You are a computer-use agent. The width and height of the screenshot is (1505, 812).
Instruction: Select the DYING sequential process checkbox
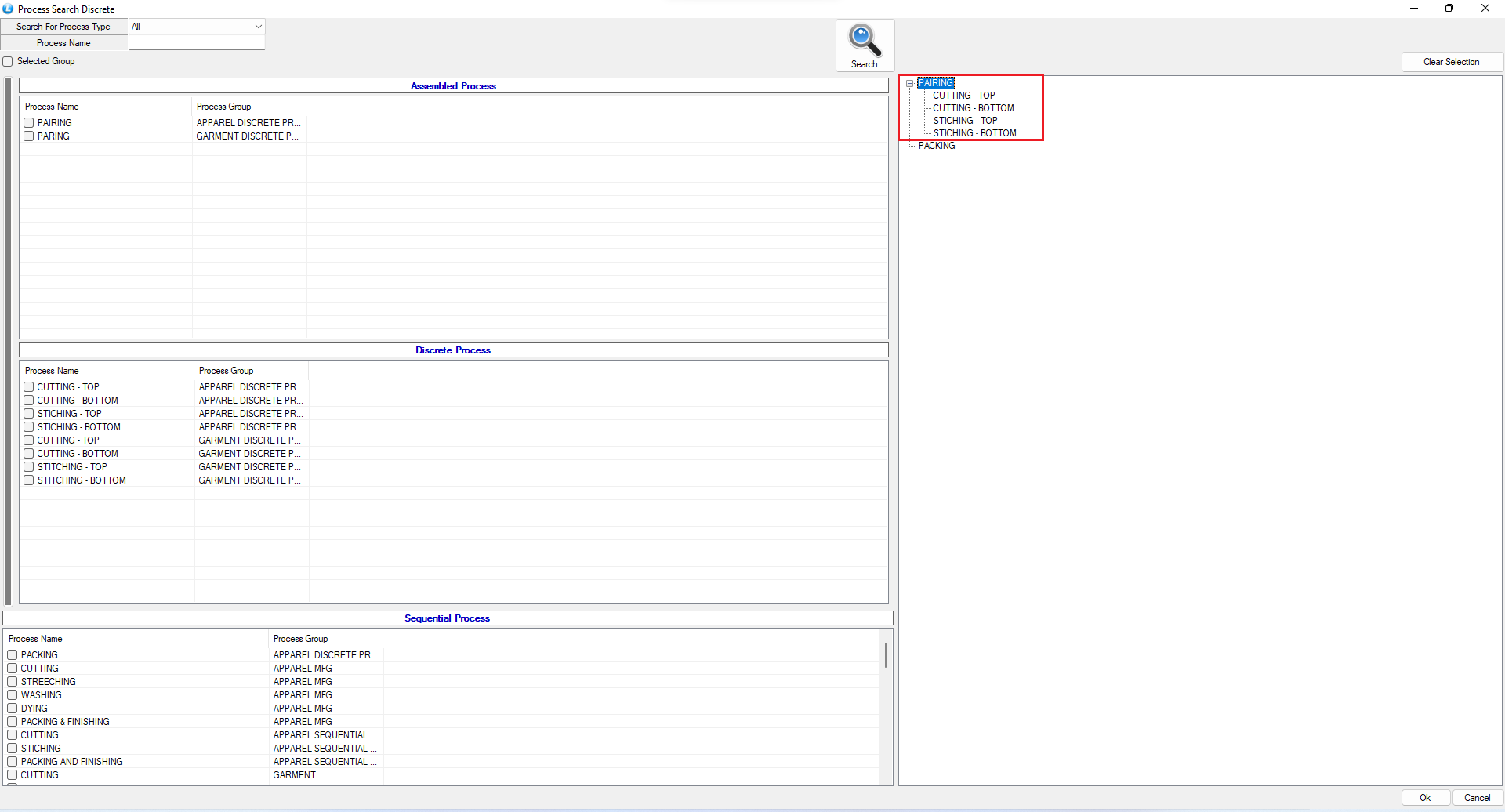[13, 709]
